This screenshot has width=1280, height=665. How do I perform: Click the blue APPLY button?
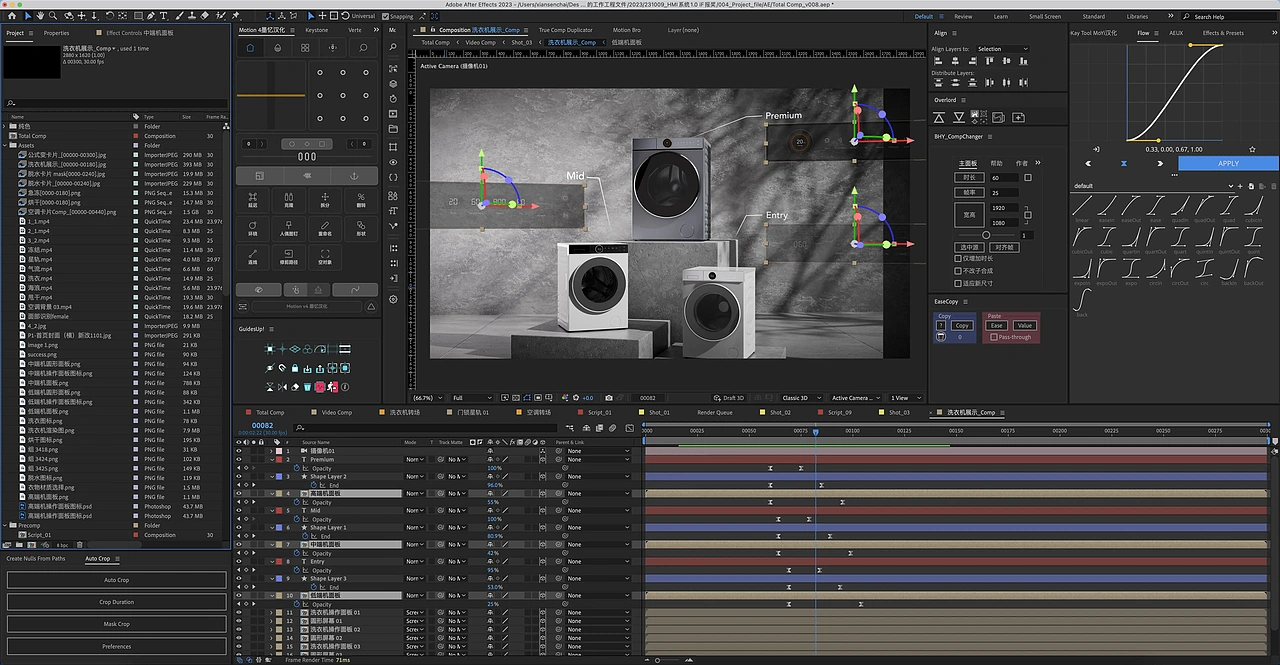click(x=1227, y=163)
